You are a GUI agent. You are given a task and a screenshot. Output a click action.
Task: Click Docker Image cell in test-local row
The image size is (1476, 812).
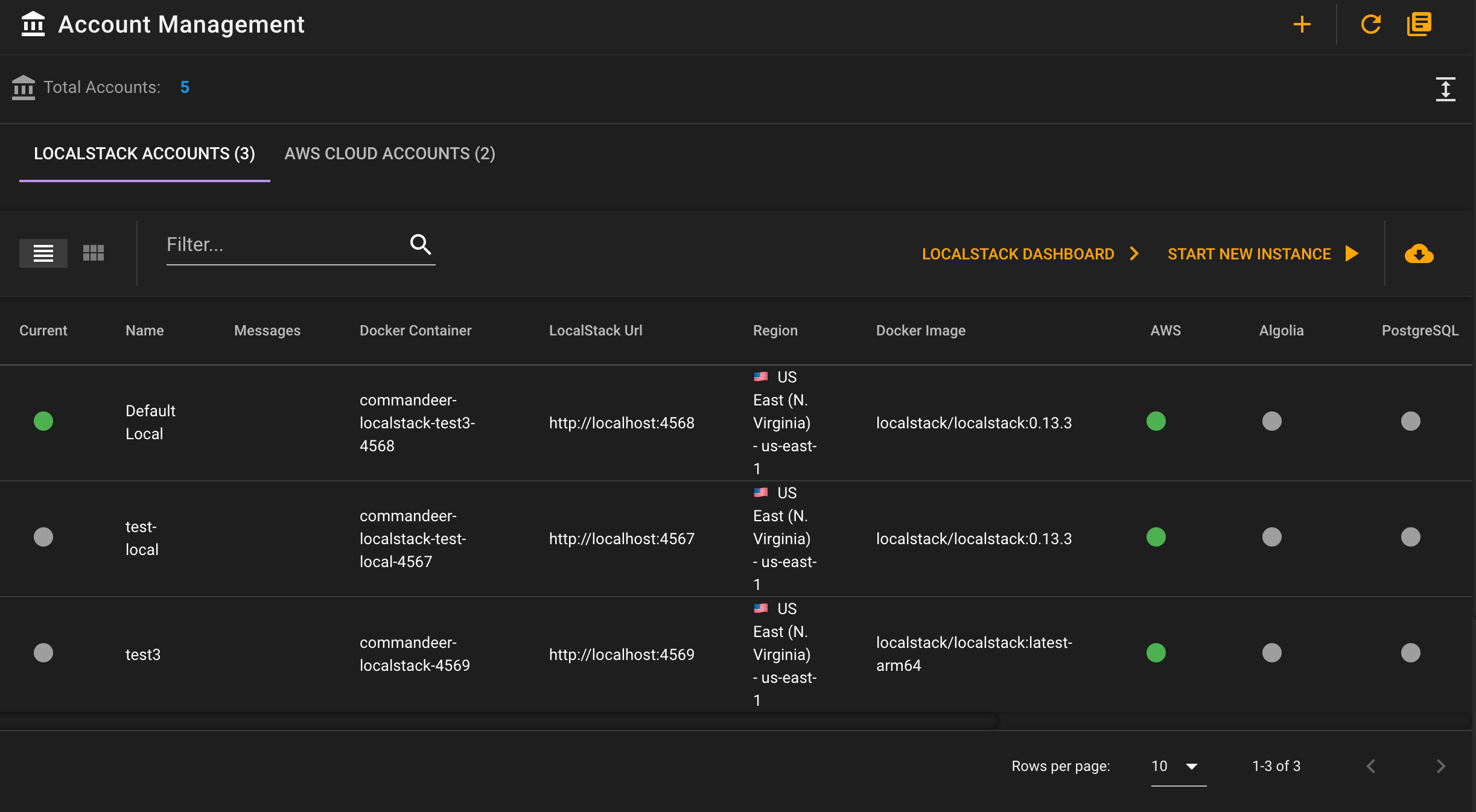pos(974,539)
